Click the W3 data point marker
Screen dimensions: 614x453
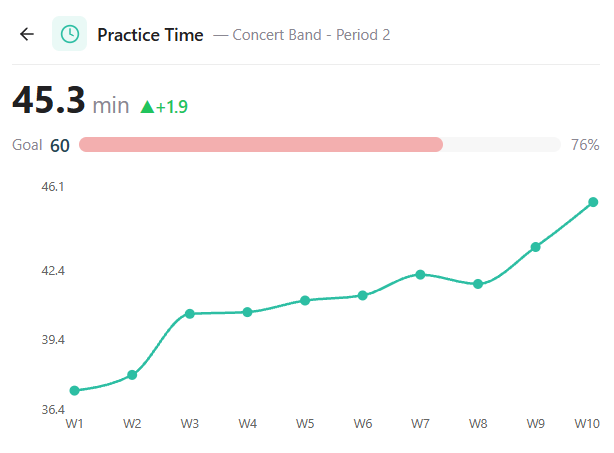click(189, 314)
